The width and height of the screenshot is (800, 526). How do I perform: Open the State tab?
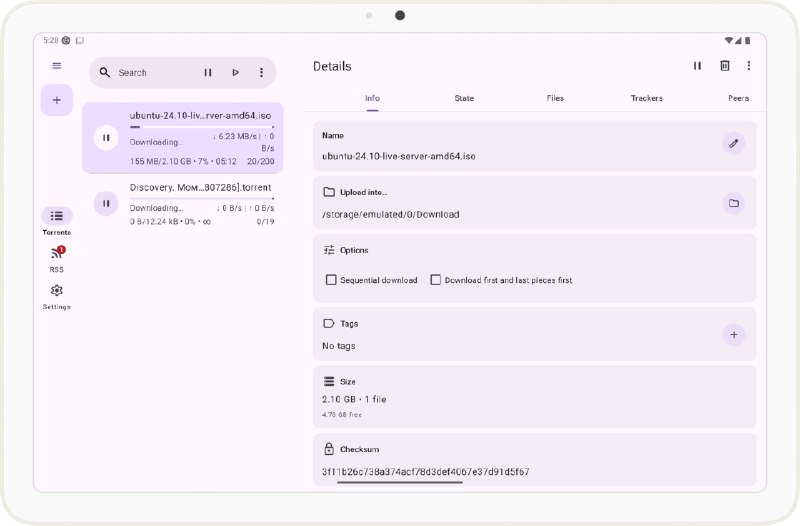tap(464, 98)
